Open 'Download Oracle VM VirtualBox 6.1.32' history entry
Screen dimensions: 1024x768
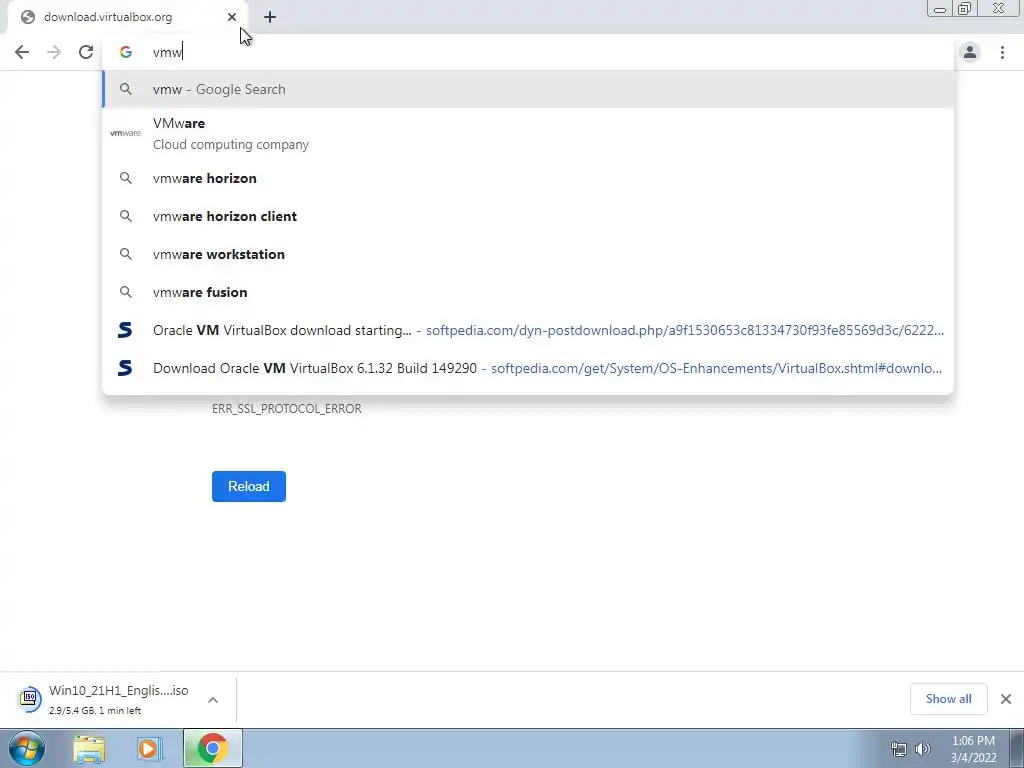(x=528, y=368)
